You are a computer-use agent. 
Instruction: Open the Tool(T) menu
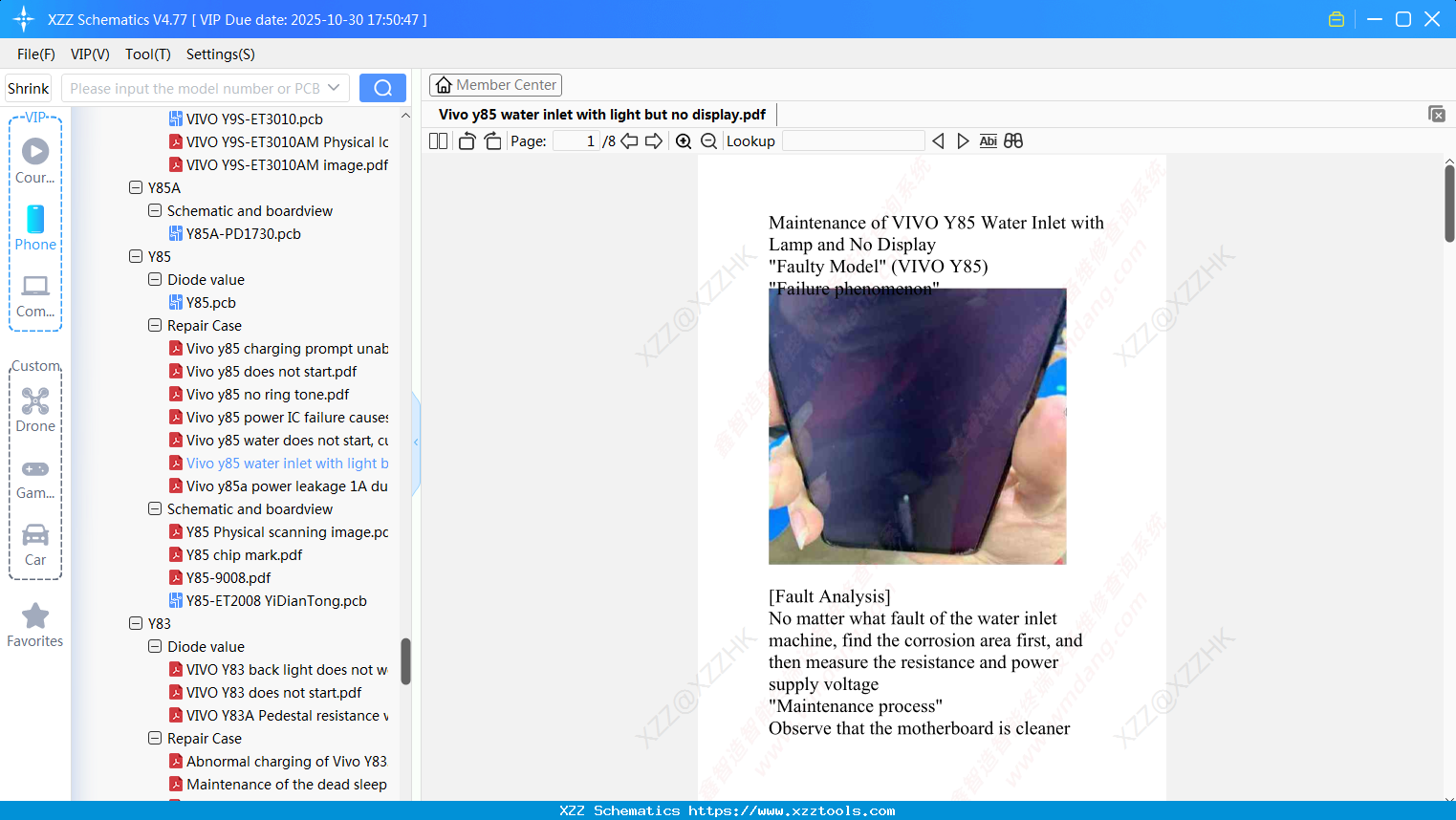[x=148, y=54]
